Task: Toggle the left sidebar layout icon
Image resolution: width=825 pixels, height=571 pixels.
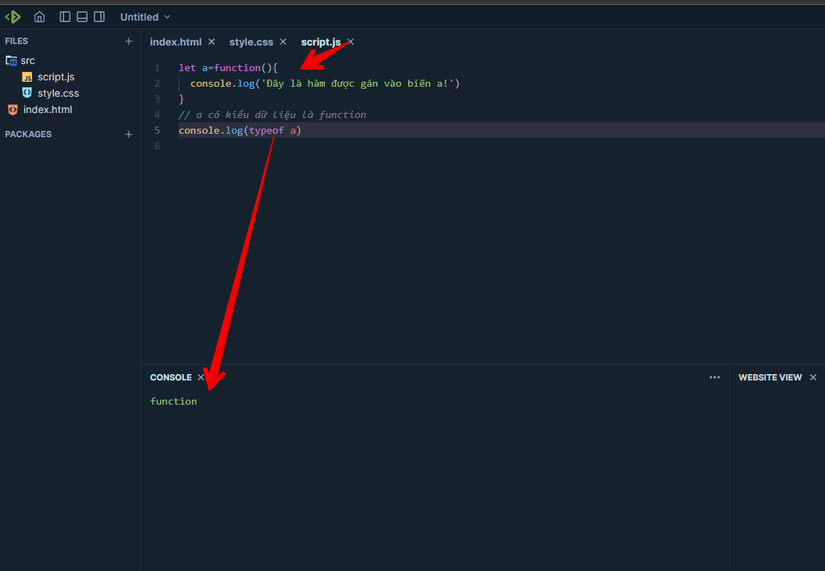Action: pyautogui.click(x=65, y=17)
